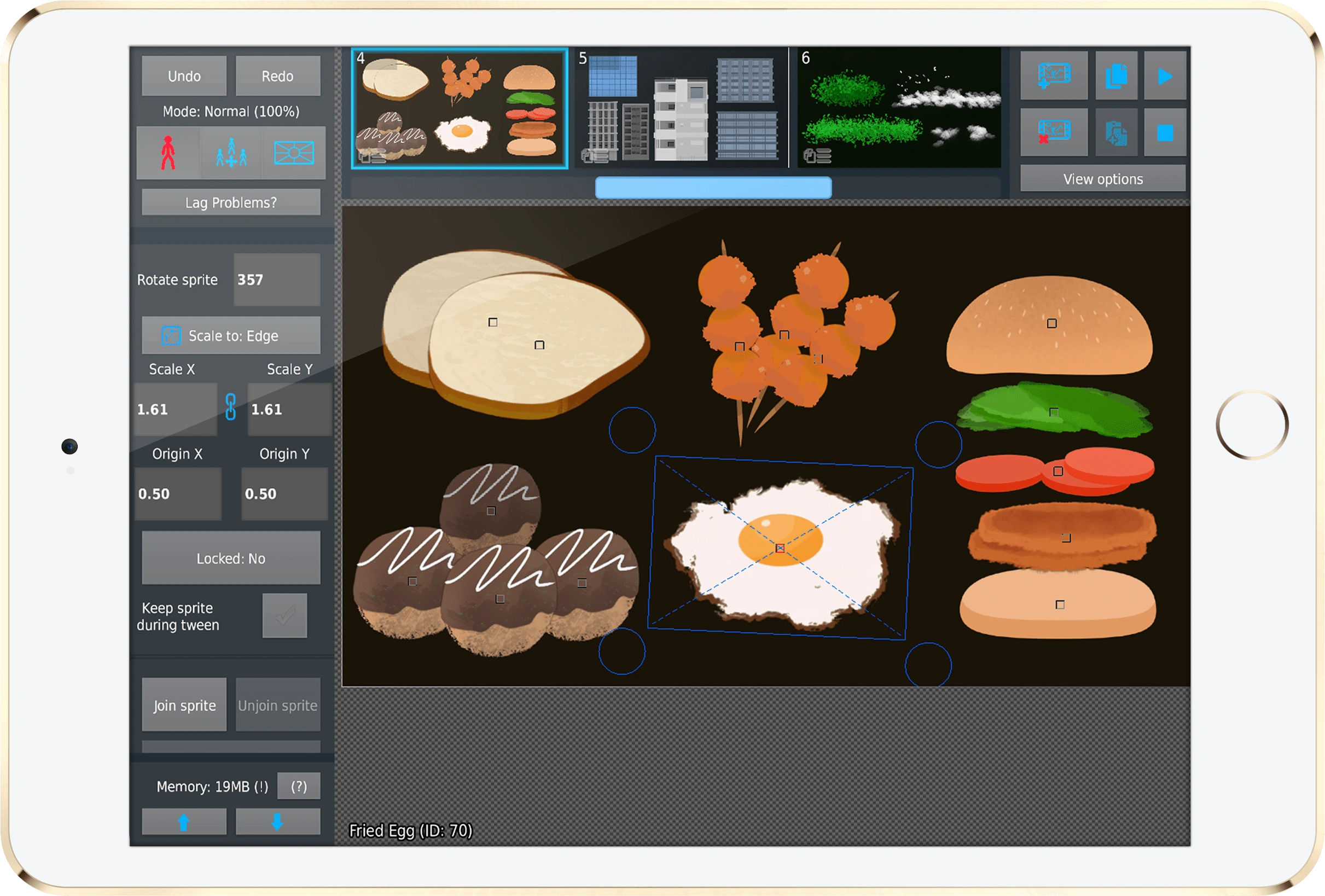Select the red stickman figure icon
The image size is (1325, 896).
167,153
